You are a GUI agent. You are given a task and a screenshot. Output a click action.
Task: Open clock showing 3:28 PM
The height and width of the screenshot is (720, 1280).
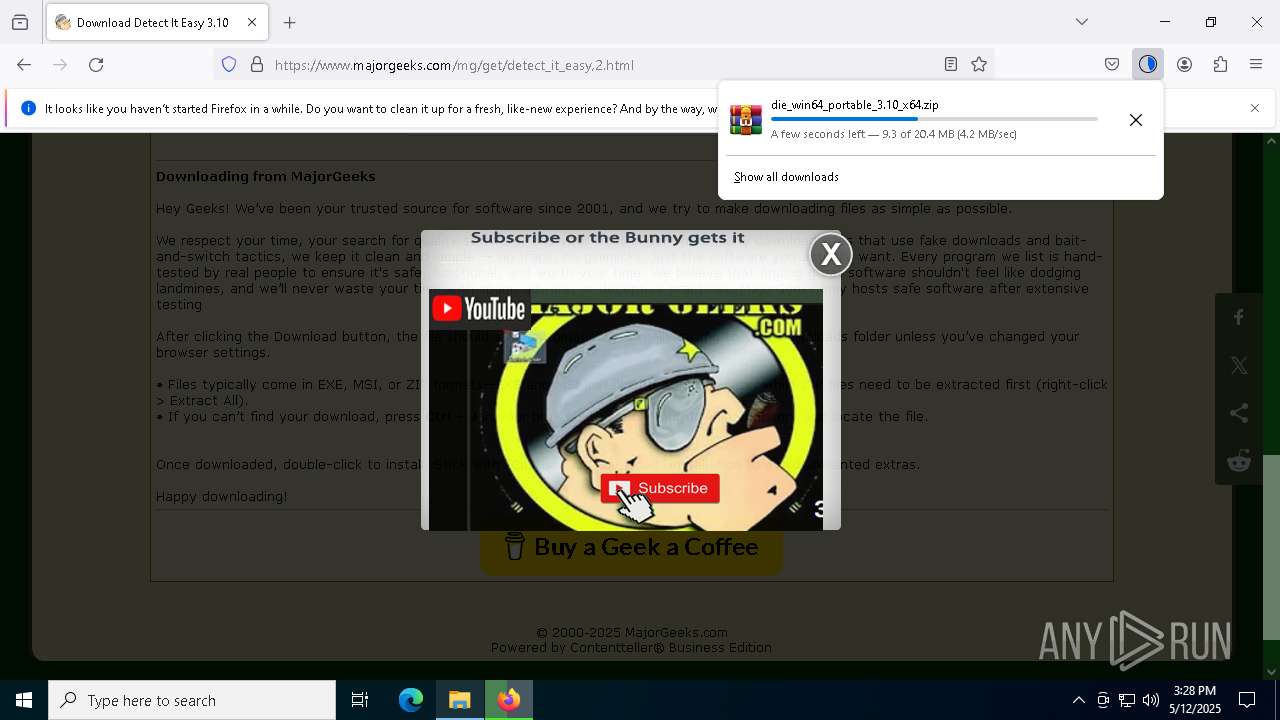(x=1195, y=700)
